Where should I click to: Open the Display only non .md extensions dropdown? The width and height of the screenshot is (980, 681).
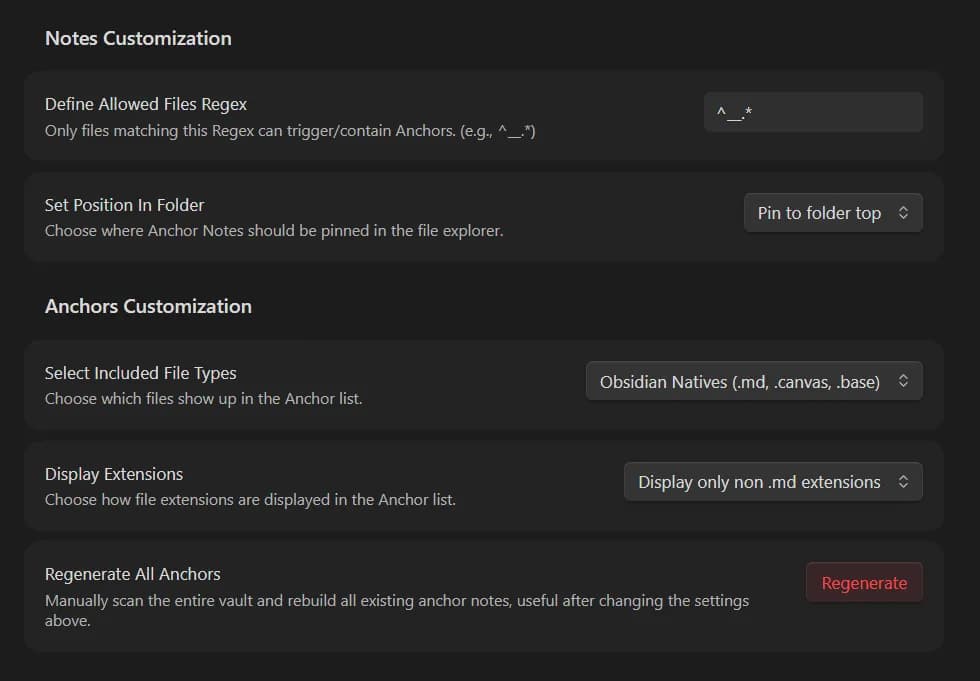click(773, 482)
